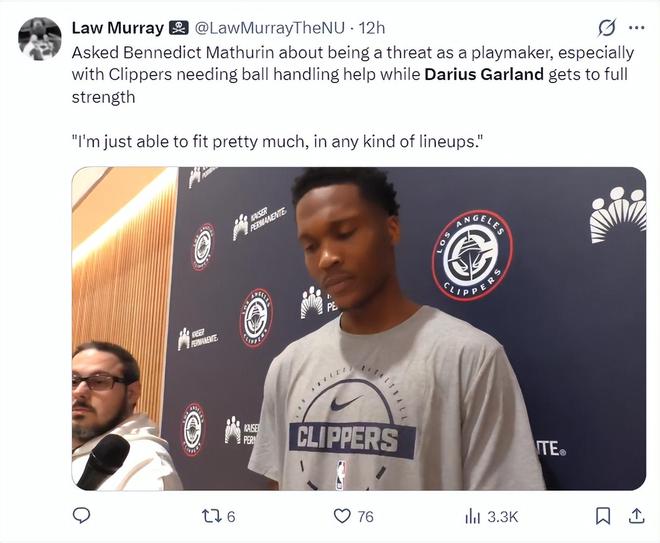Play the Clippers interview video
This screenshot has width=660, height=543.
tap(359, 328)
